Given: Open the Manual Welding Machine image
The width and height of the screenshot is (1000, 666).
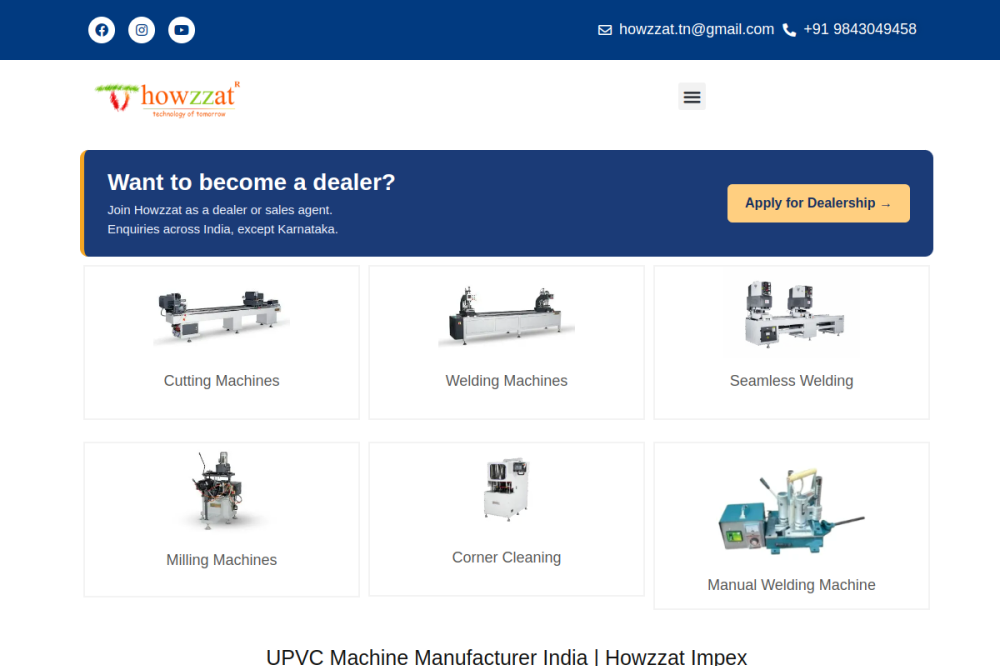Looking at the screenshot, I should pyautogui.click(x=791, y=510).
